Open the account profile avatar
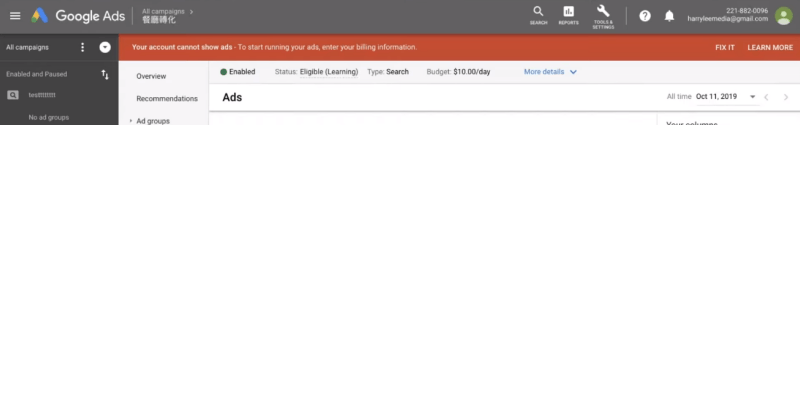Screen dimensions: 800x420 pos(782,16)
